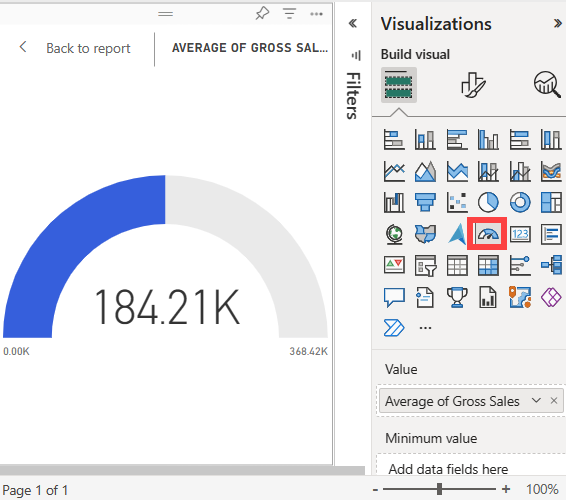Open get more visuals ellipsis
Viewport: 566px width, 500px height.
point(425,328)
